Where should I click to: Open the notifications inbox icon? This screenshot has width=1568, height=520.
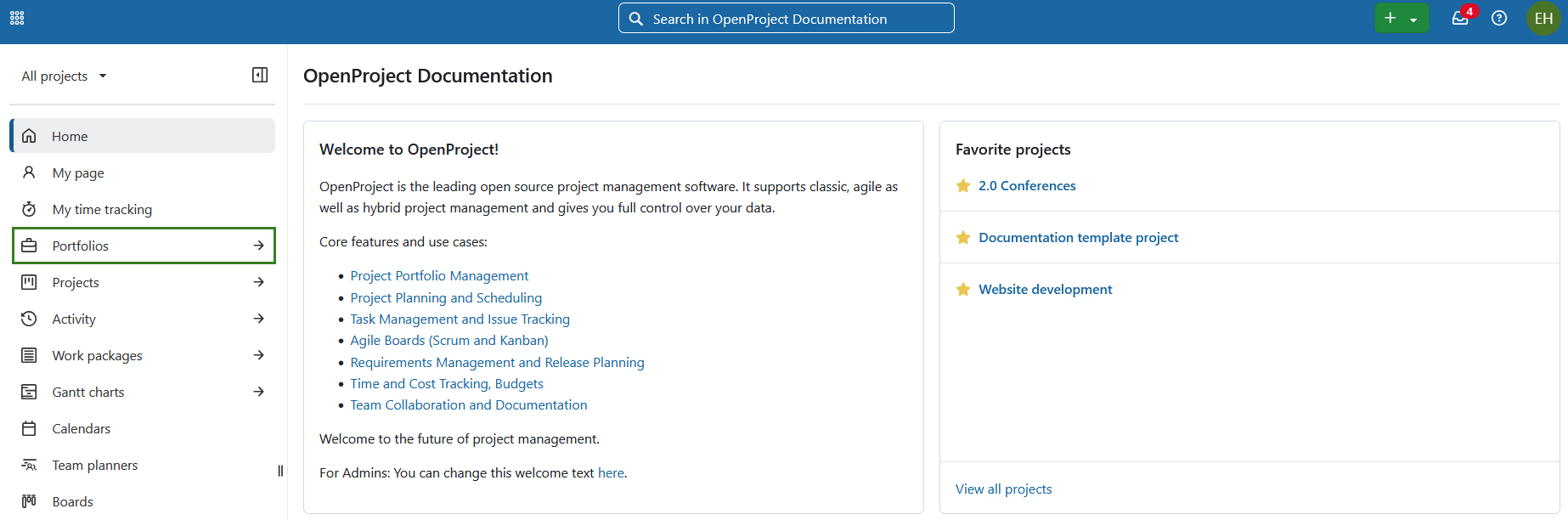pyautogui.click(x=1460, y=18)
